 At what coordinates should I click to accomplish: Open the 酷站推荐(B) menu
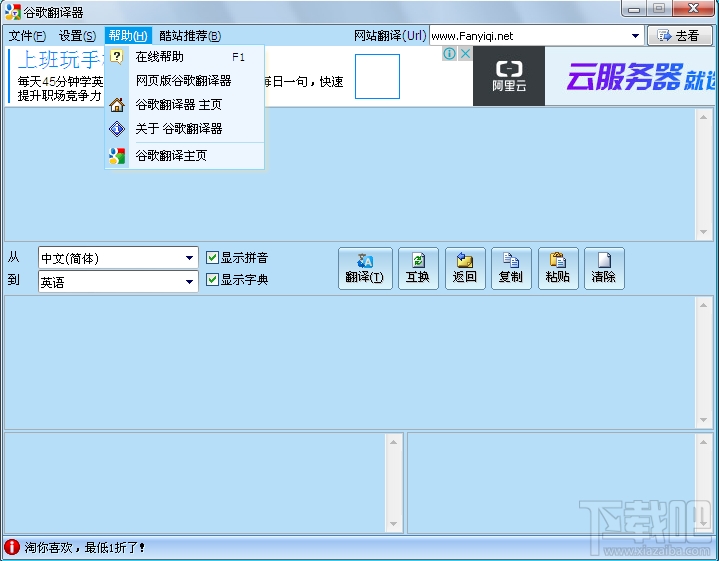[x=190, y=36]
